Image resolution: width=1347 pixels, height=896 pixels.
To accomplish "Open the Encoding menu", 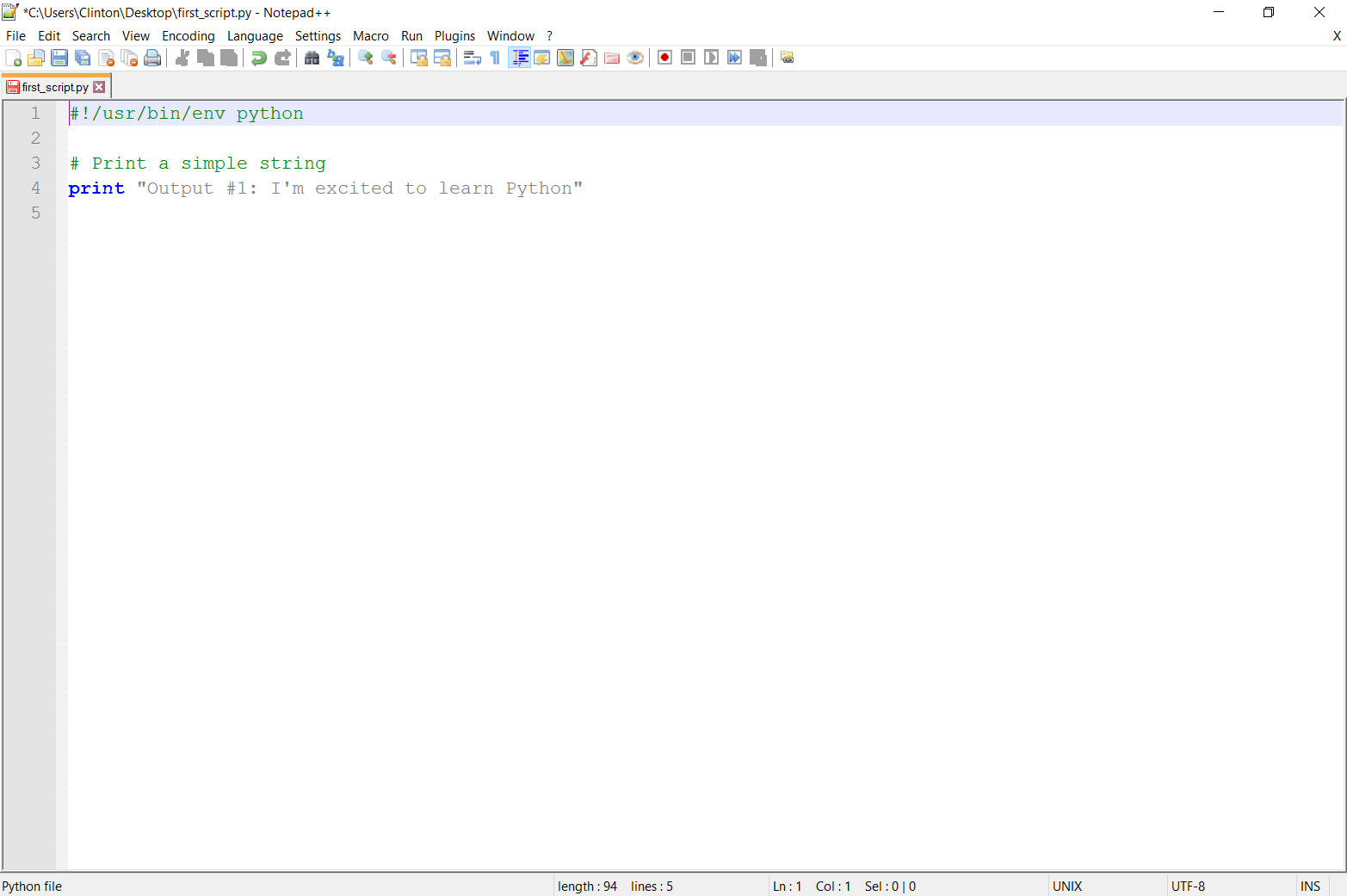I will tap(188, 36).
